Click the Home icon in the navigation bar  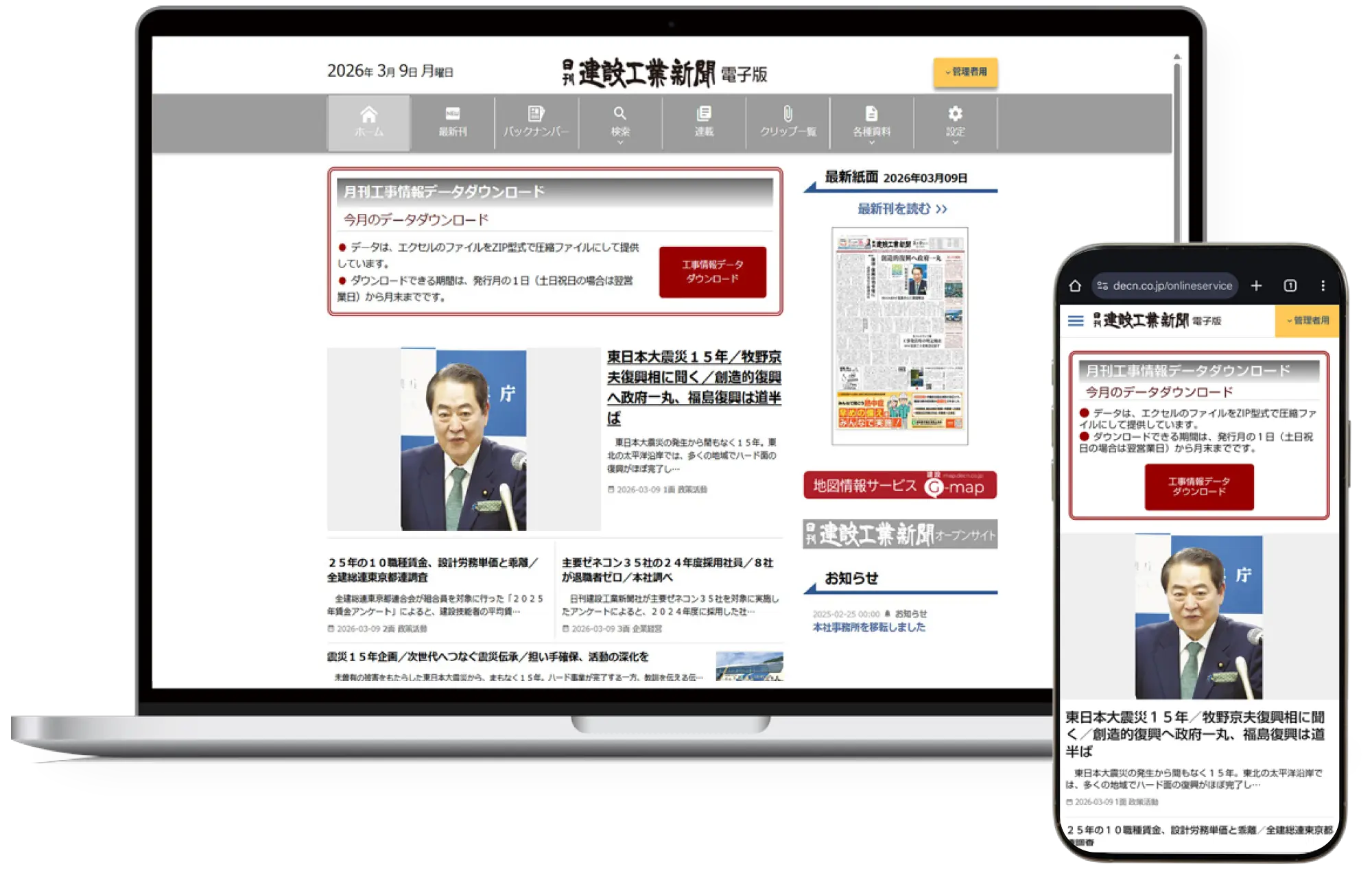369,115
